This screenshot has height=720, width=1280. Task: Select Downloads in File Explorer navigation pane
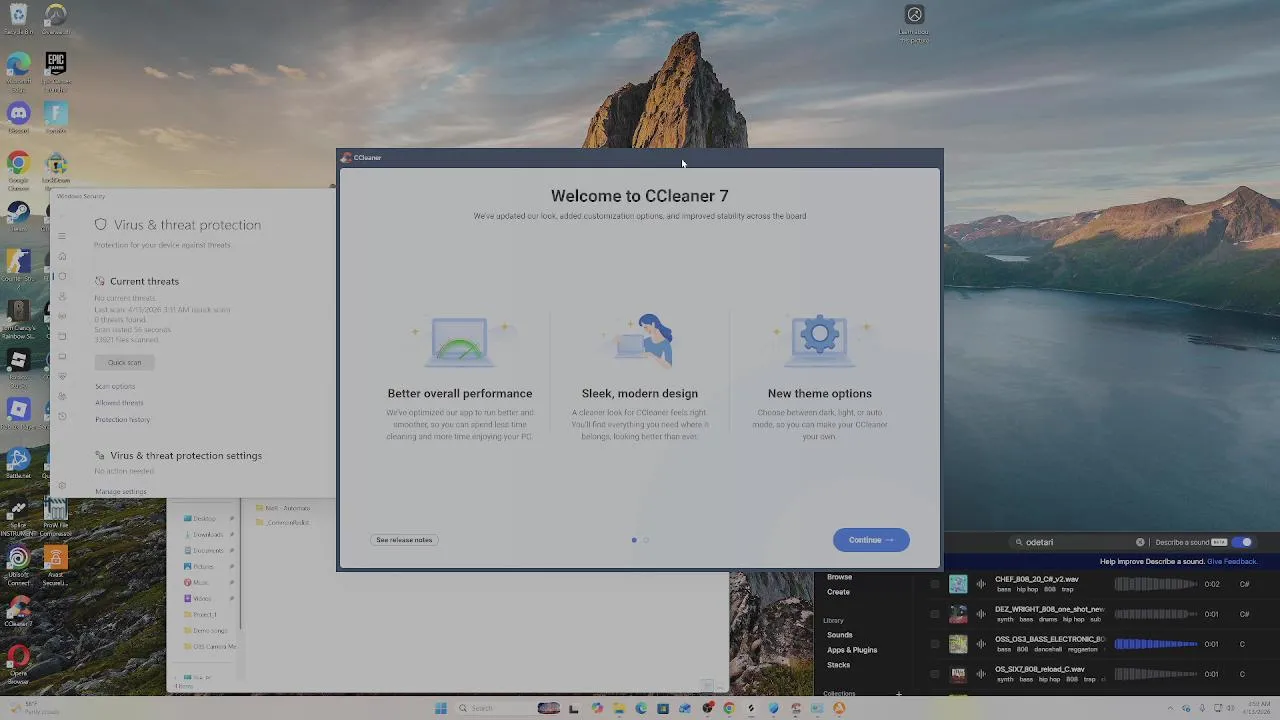pyautogui.click(x=208, y=534)
